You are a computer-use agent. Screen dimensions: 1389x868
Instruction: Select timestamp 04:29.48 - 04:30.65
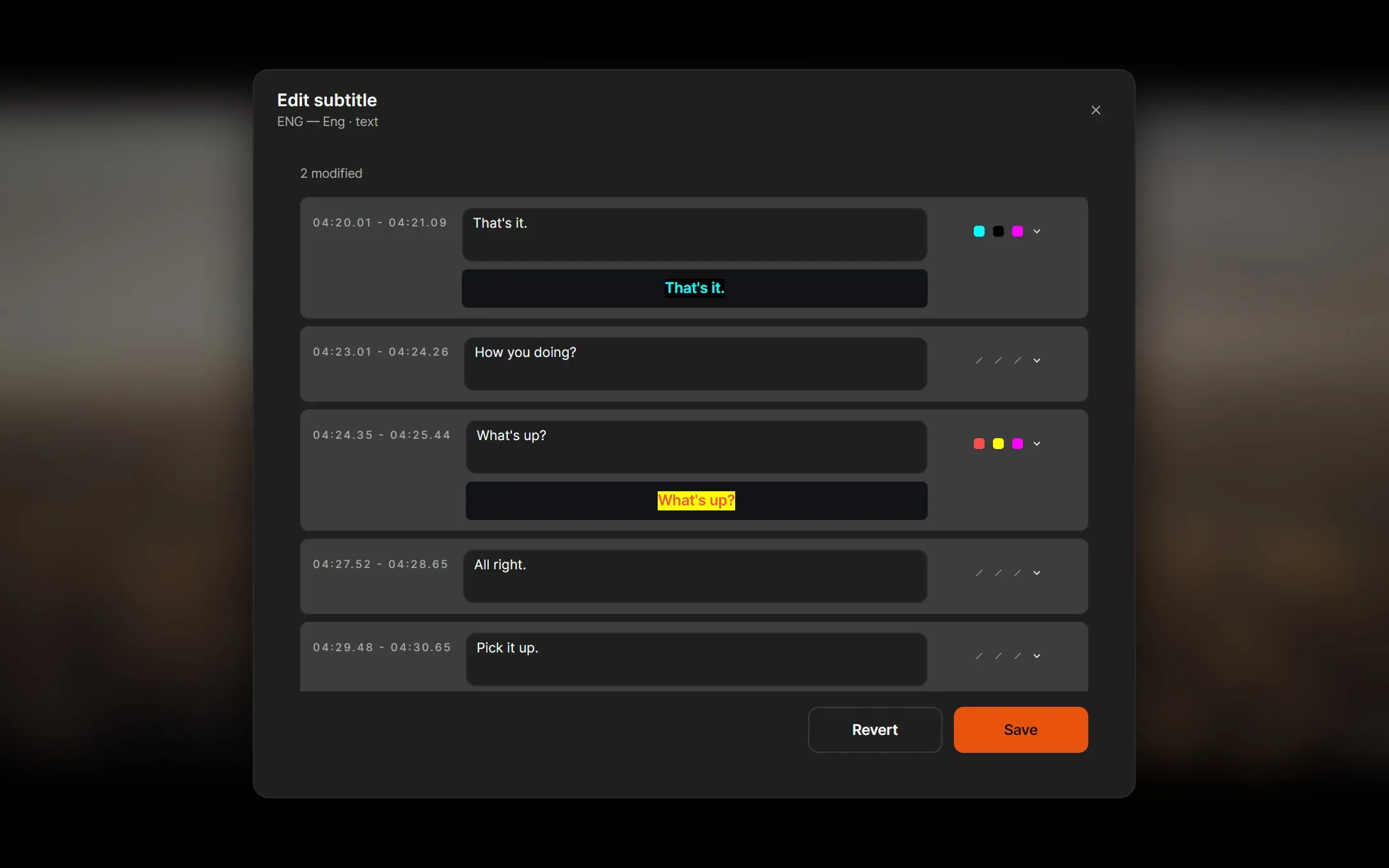tap(382, 647)
